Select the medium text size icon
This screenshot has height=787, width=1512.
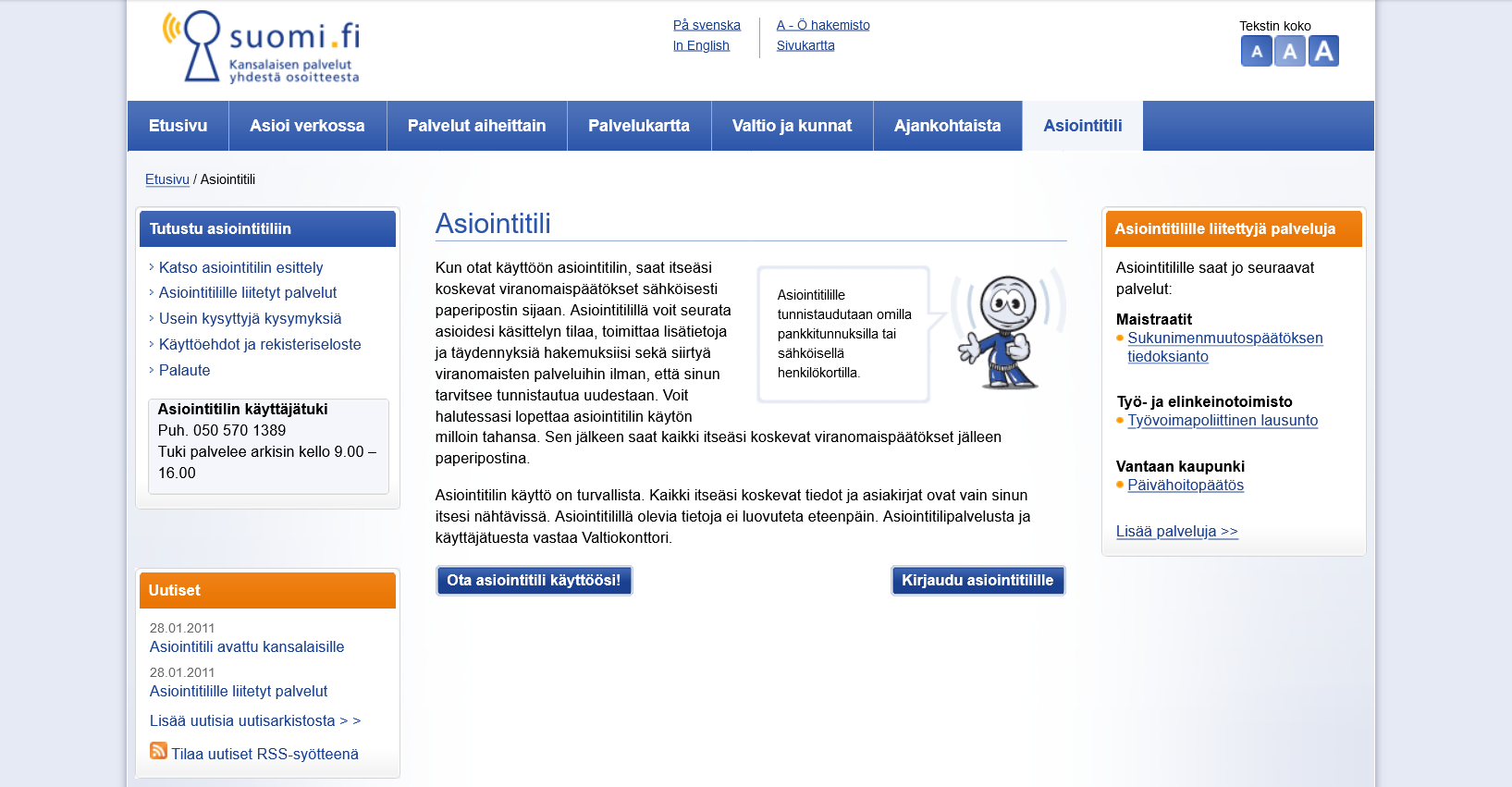[1289, 52]
